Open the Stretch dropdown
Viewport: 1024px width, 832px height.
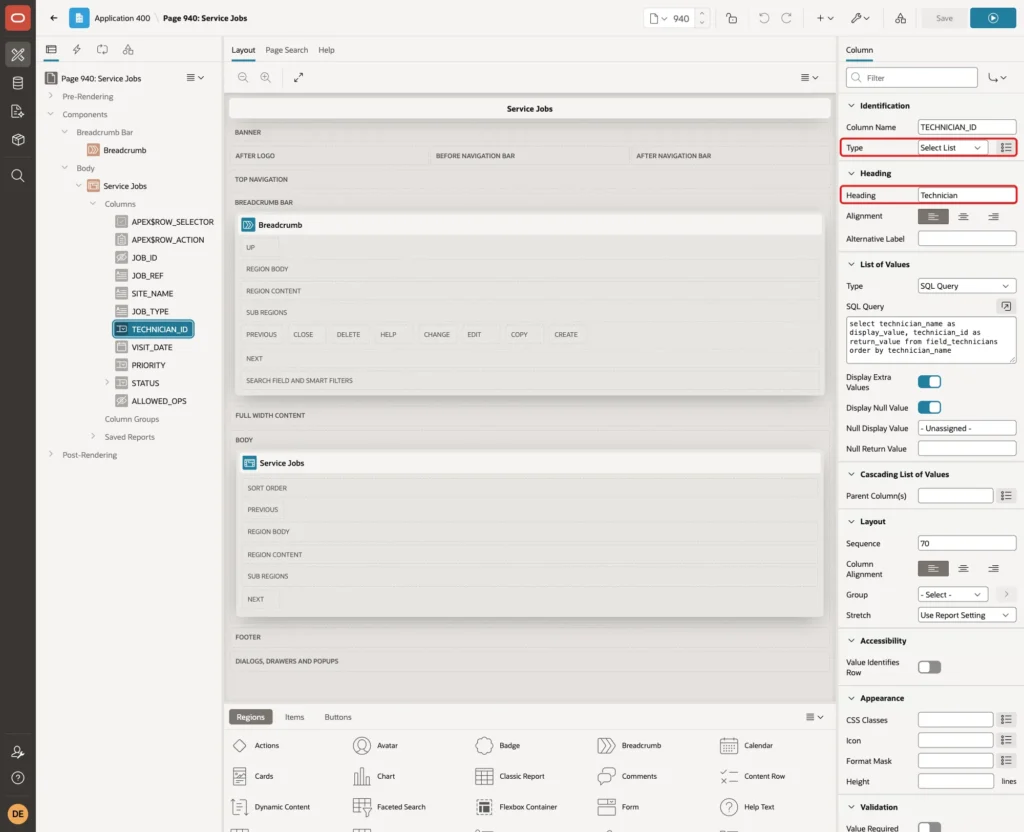[x=967, y=615]
